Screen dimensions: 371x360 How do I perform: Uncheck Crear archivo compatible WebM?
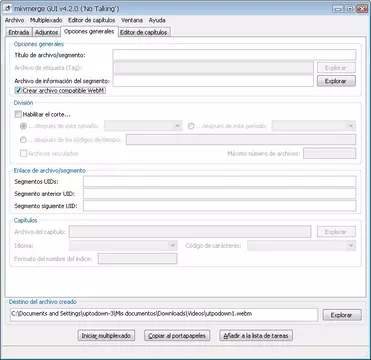[18, 90]
